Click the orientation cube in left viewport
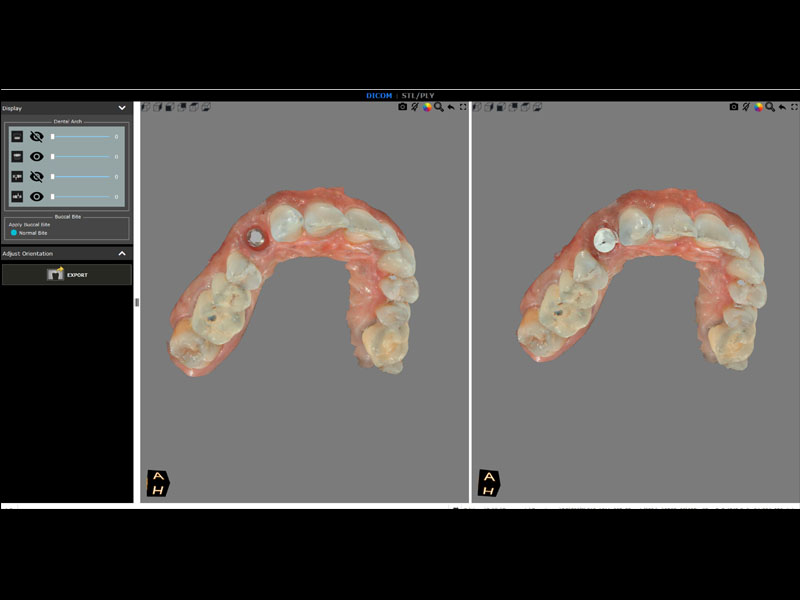This screenshot has width=800, height=600. (158, 483)
